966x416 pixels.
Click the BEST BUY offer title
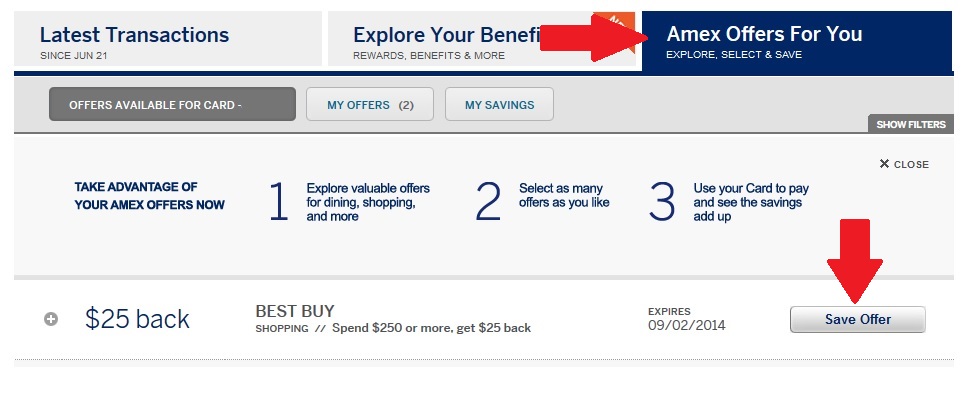tap(295, 311)
